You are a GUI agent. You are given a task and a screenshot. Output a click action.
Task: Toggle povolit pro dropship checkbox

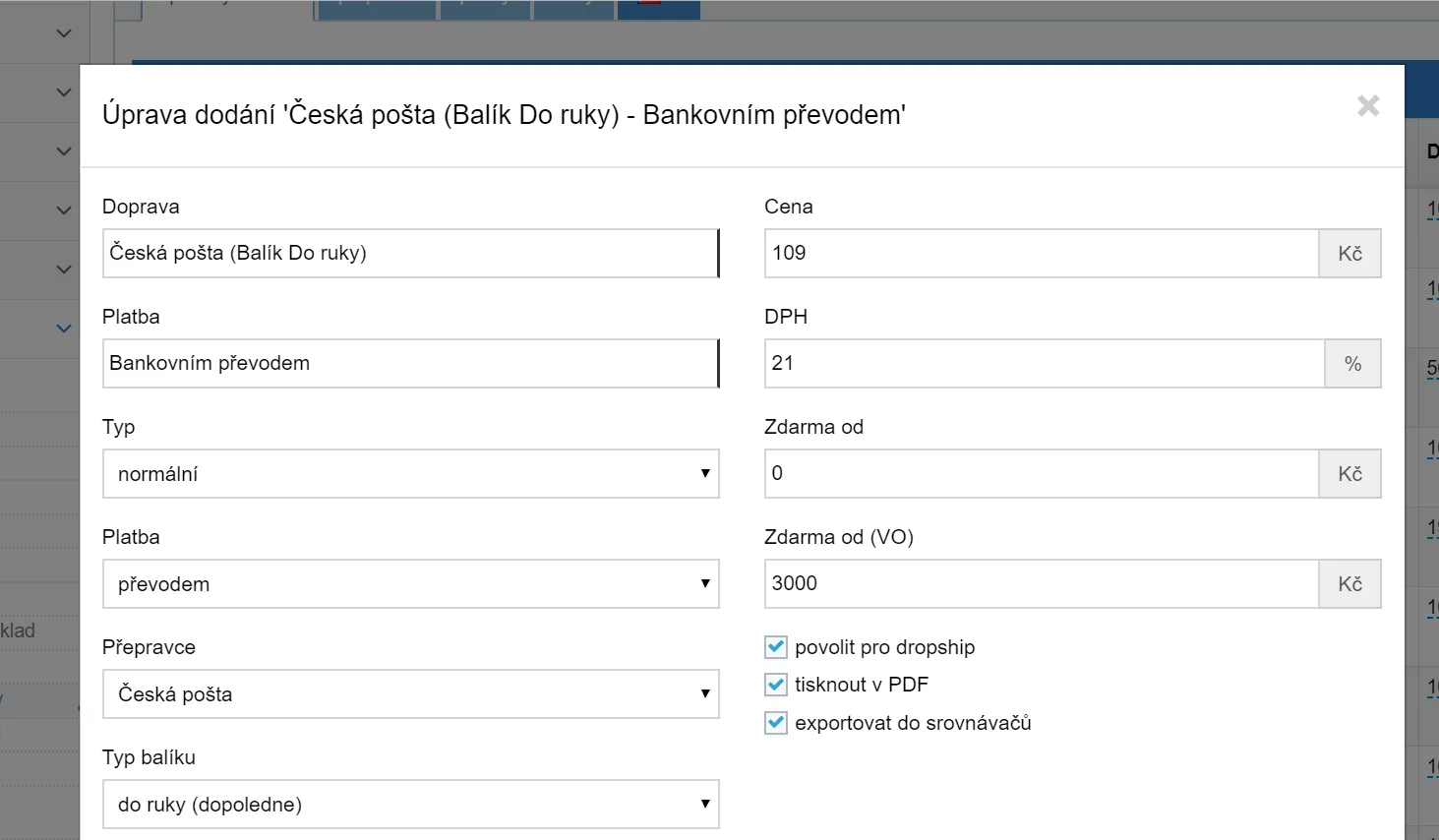click(776, 647)
